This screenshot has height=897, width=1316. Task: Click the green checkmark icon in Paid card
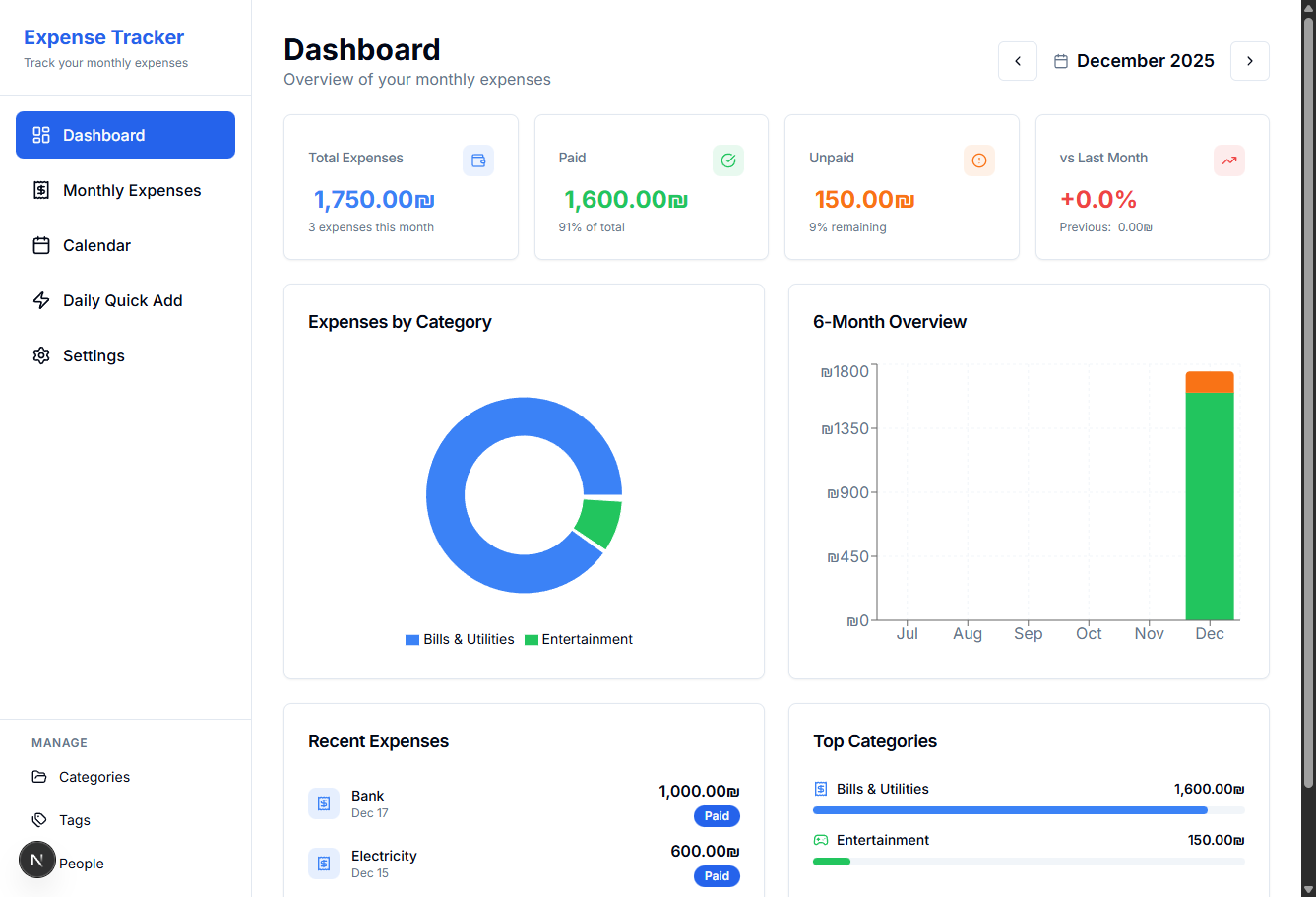click(x=728, y=160)
